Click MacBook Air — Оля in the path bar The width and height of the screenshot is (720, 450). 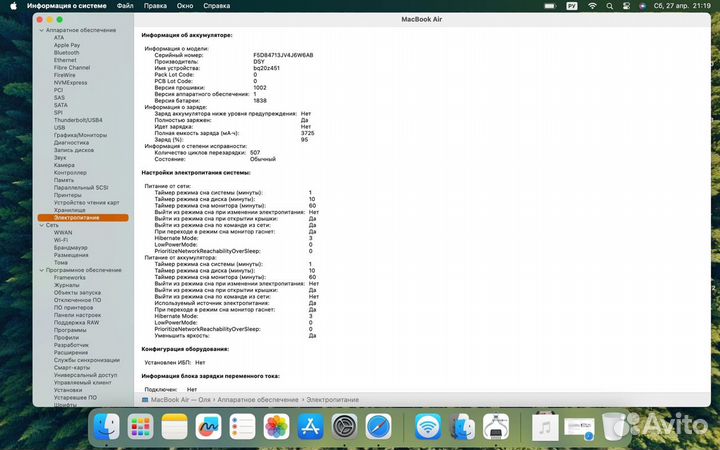(x=180, y=400)
